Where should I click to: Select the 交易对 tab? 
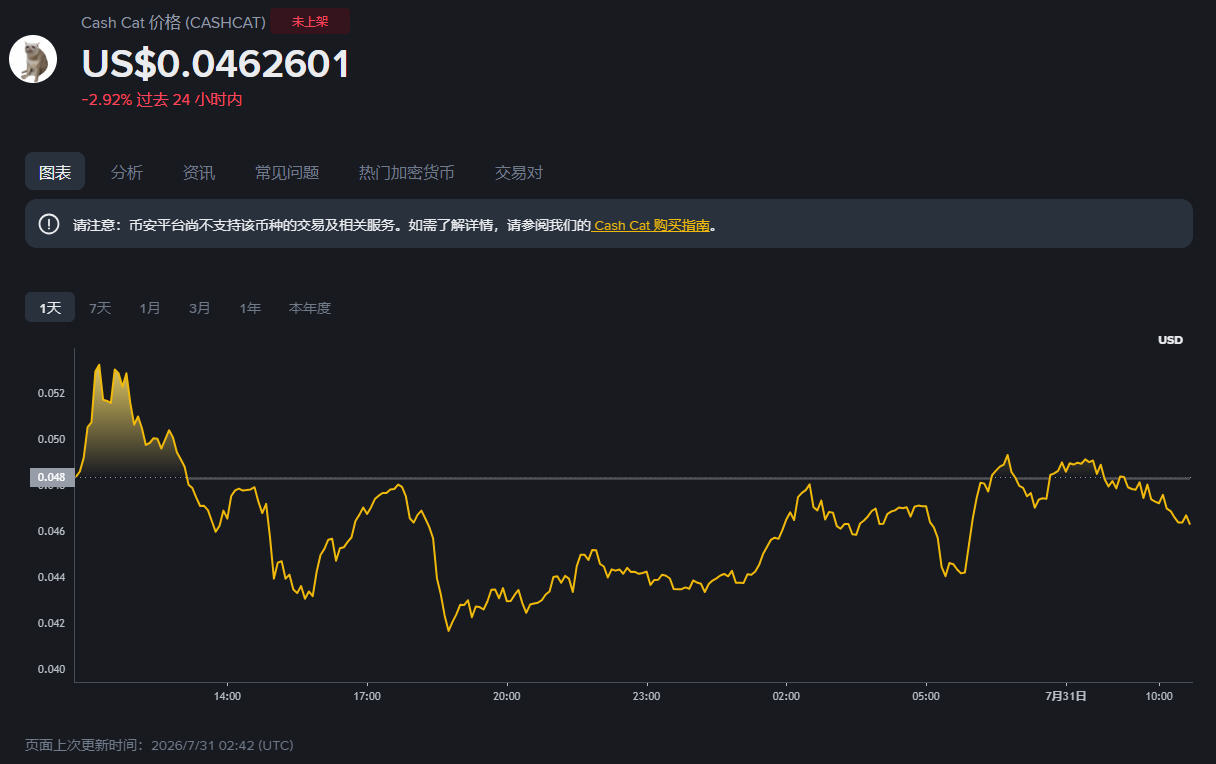tap(519, 172)
